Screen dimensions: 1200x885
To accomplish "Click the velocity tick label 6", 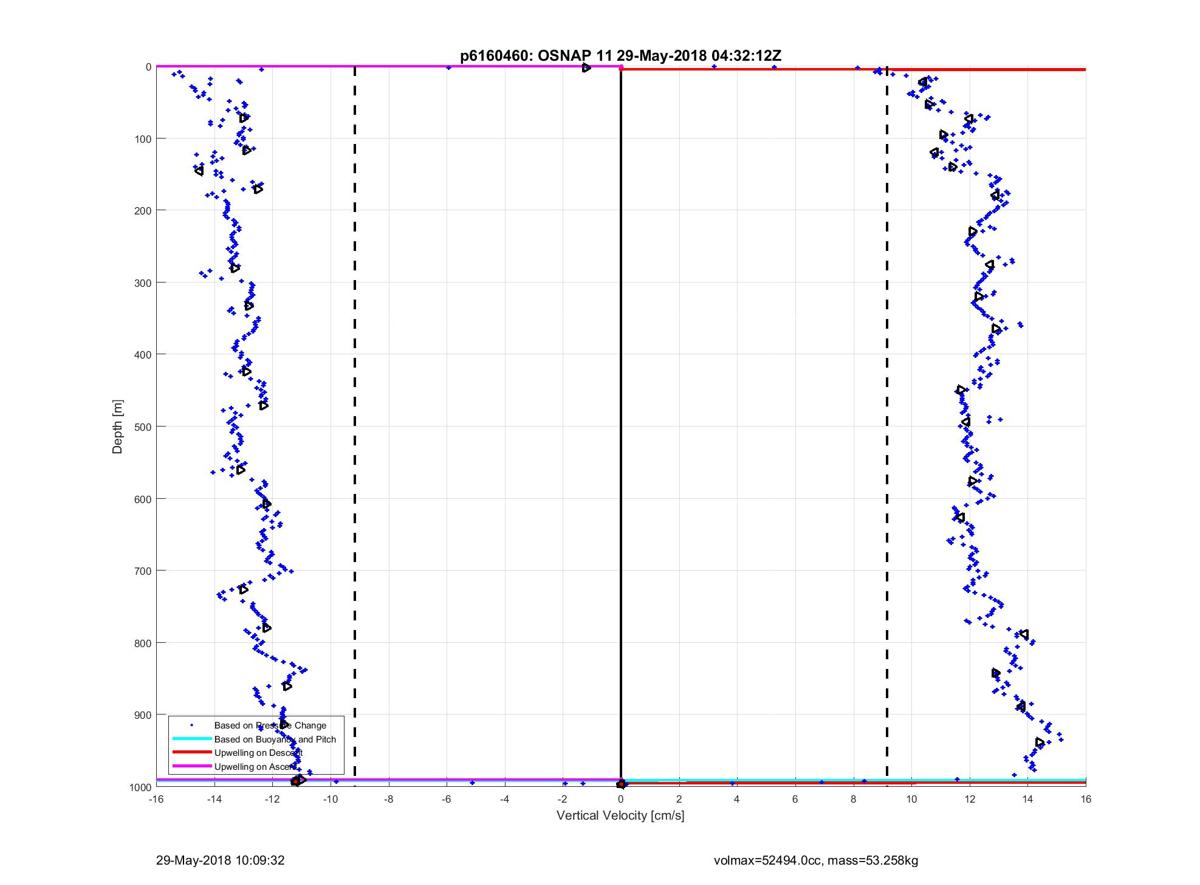I will [795, 799].
